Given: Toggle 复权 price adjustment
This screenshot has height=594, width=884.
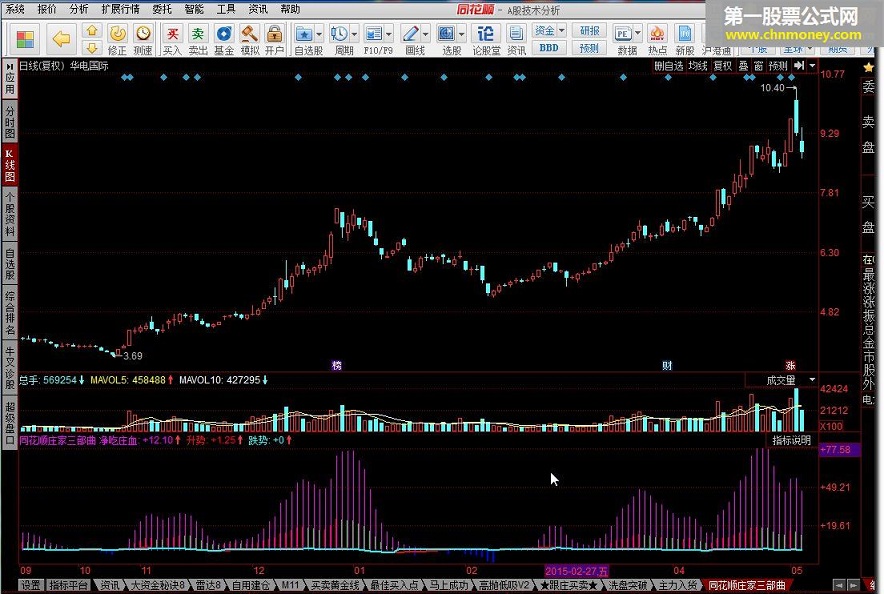Looking at the screenshot, I should 723,66.
